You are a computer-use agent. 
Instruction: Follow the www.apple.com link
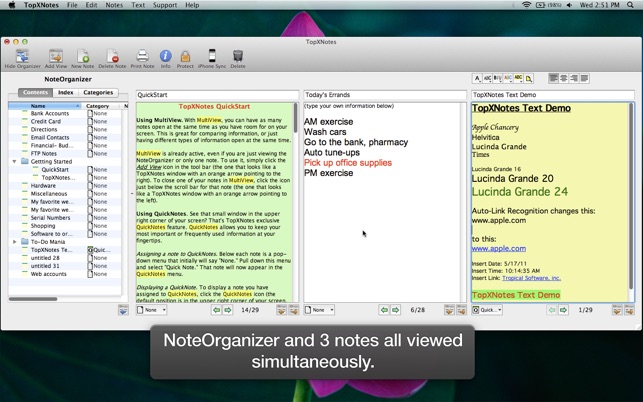coord(498,249)
